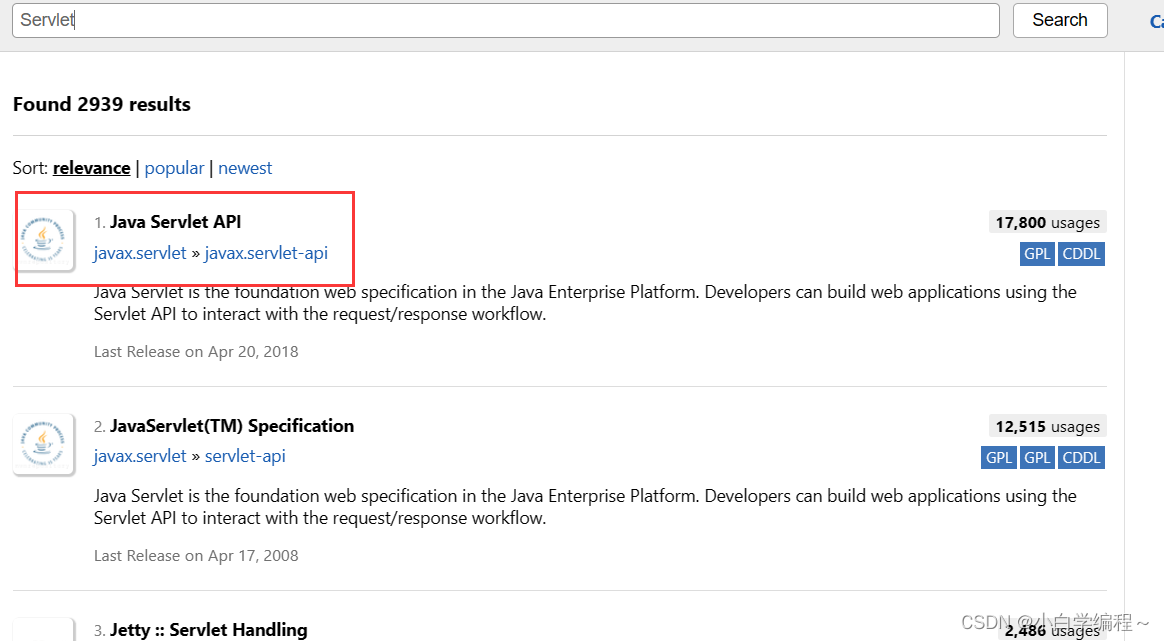Click the CDDL license tag on Java Servlet API
Screen dimensions: 1164x641
tap(1081, 254)
